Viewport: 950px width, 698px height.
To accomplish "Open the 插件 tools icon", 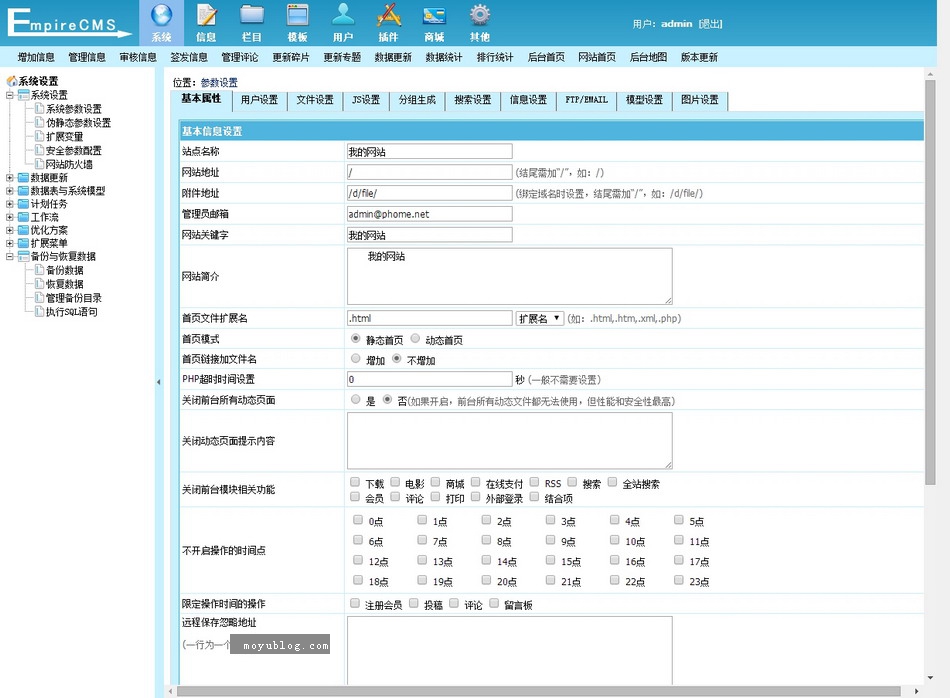I will click(389, 15).
